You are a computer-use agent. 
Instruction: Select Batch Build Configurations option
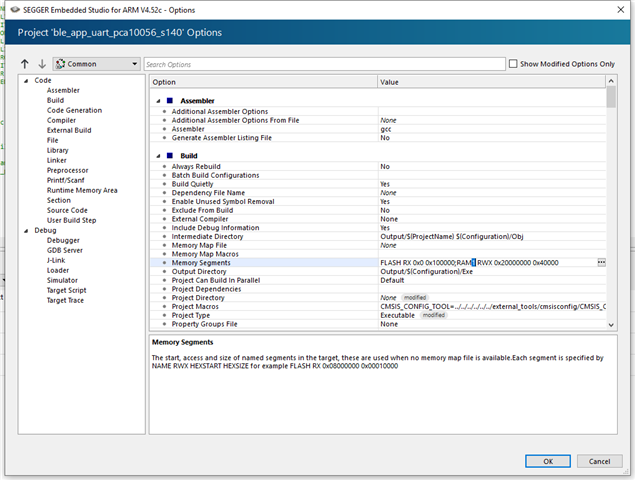(x=378, y=175)
